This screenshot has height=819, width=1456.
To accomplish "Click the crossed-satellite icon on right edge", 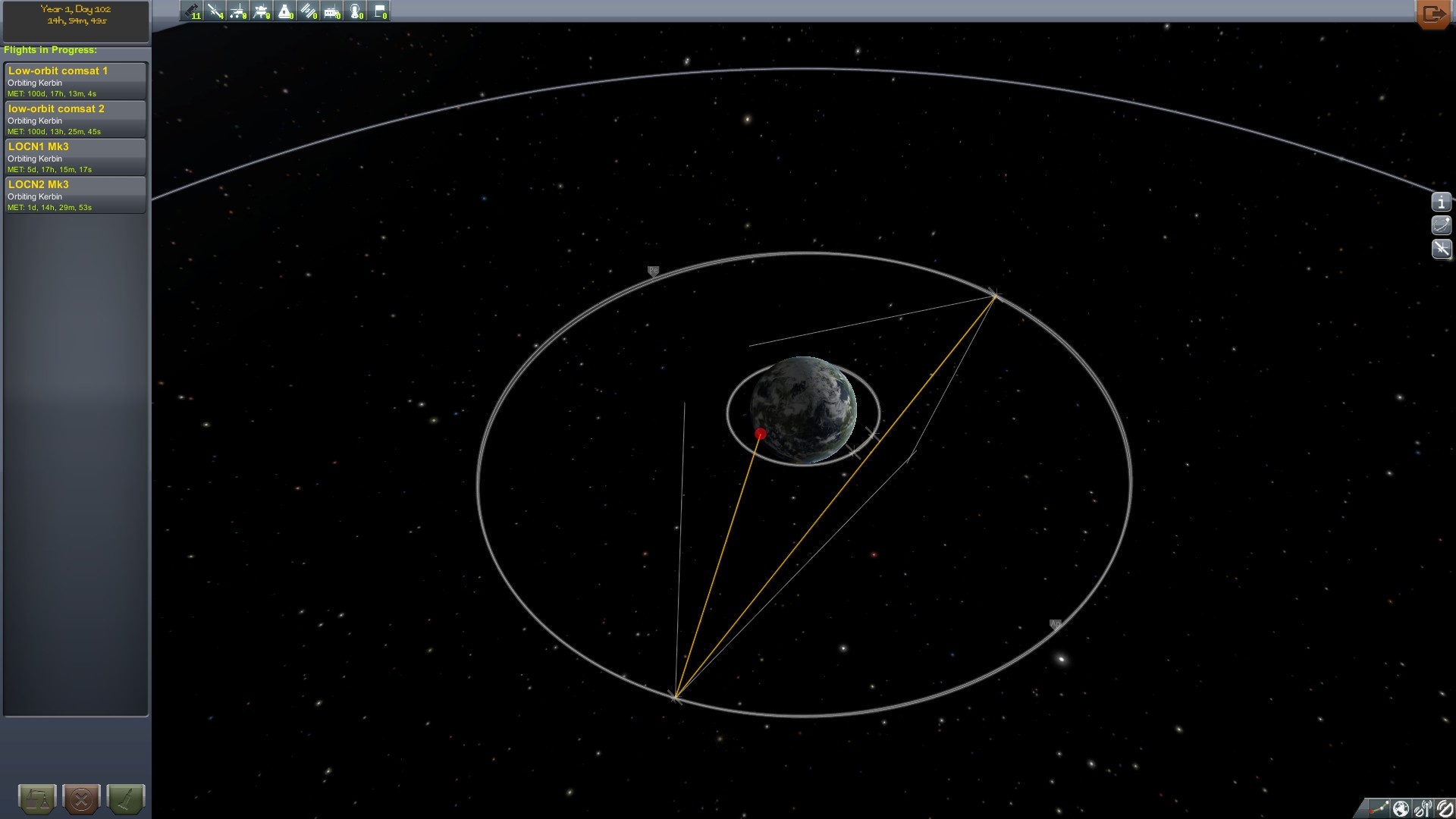I will pyautogui.click(x=1441, y=249).
